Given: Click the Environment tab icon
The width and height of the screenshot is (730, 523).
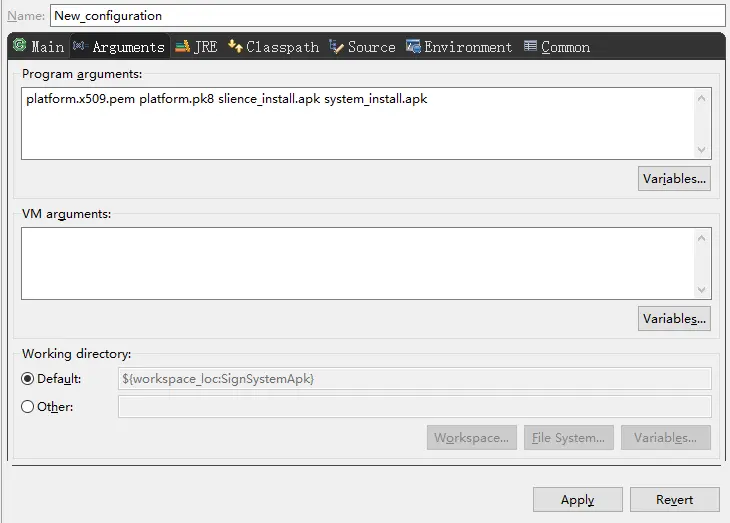Looking at the screenshot, I should 413,46.
